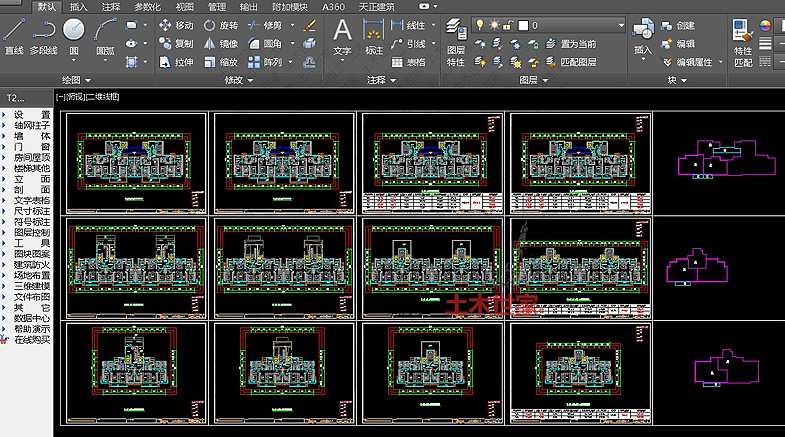Select the 直线 (Line) tool
The width and height of the screenshot is (785, 437).
coord(14,36)
